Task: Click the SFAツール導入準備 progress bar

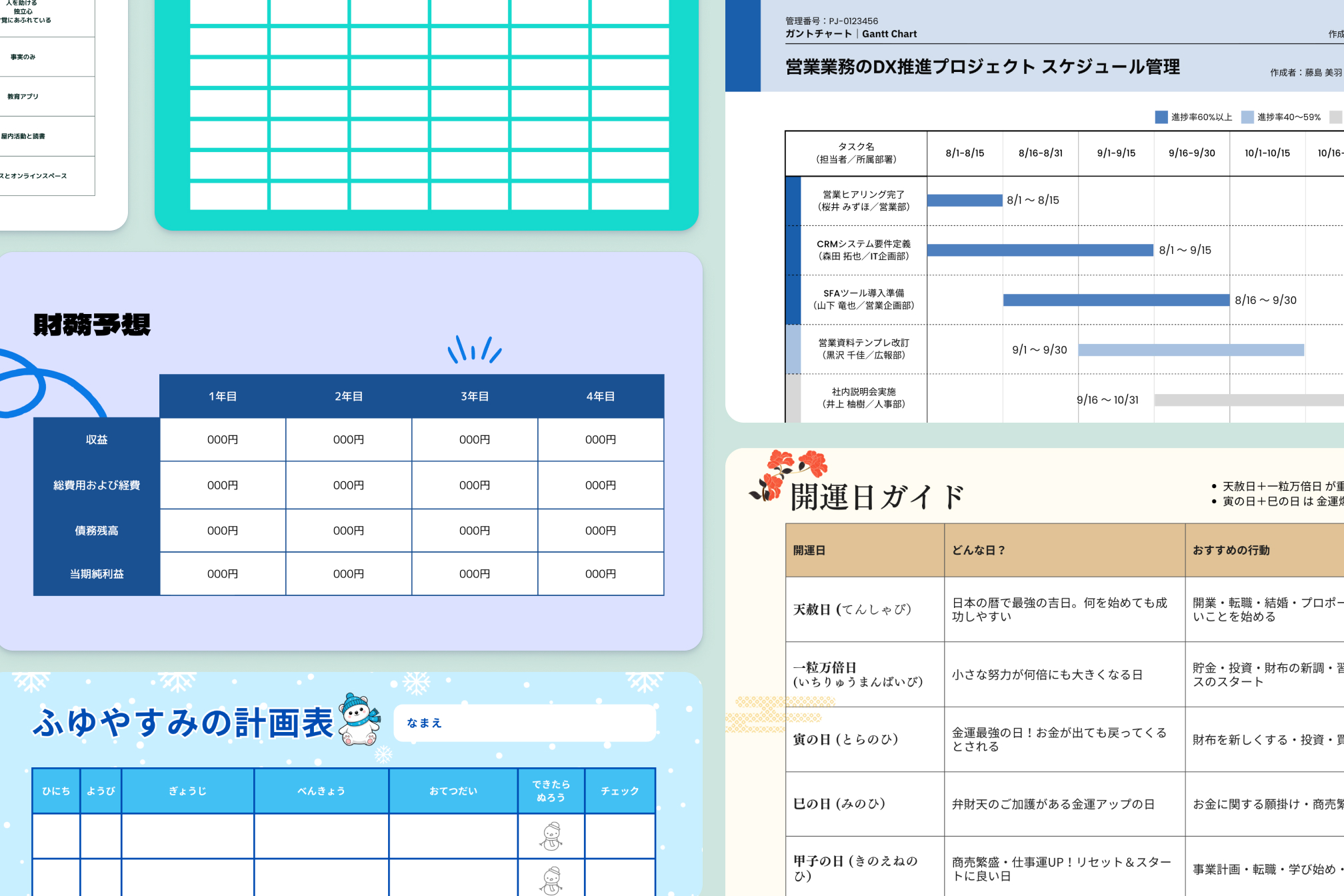Action: point(1116,300)
